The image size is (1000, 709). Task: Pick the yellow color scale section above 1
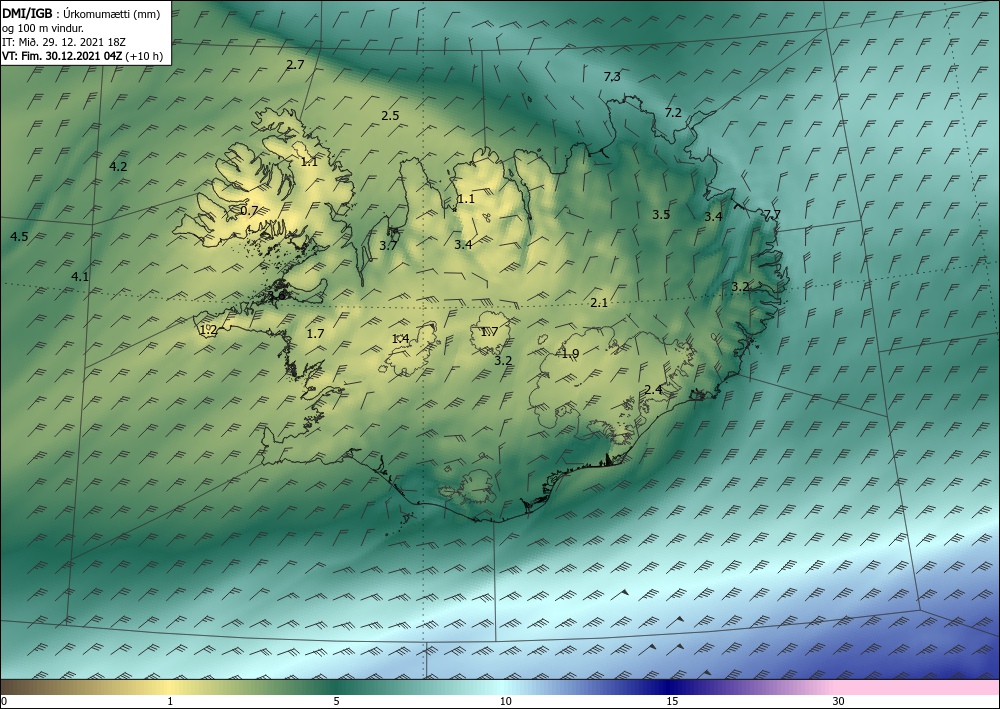[170, 688]
